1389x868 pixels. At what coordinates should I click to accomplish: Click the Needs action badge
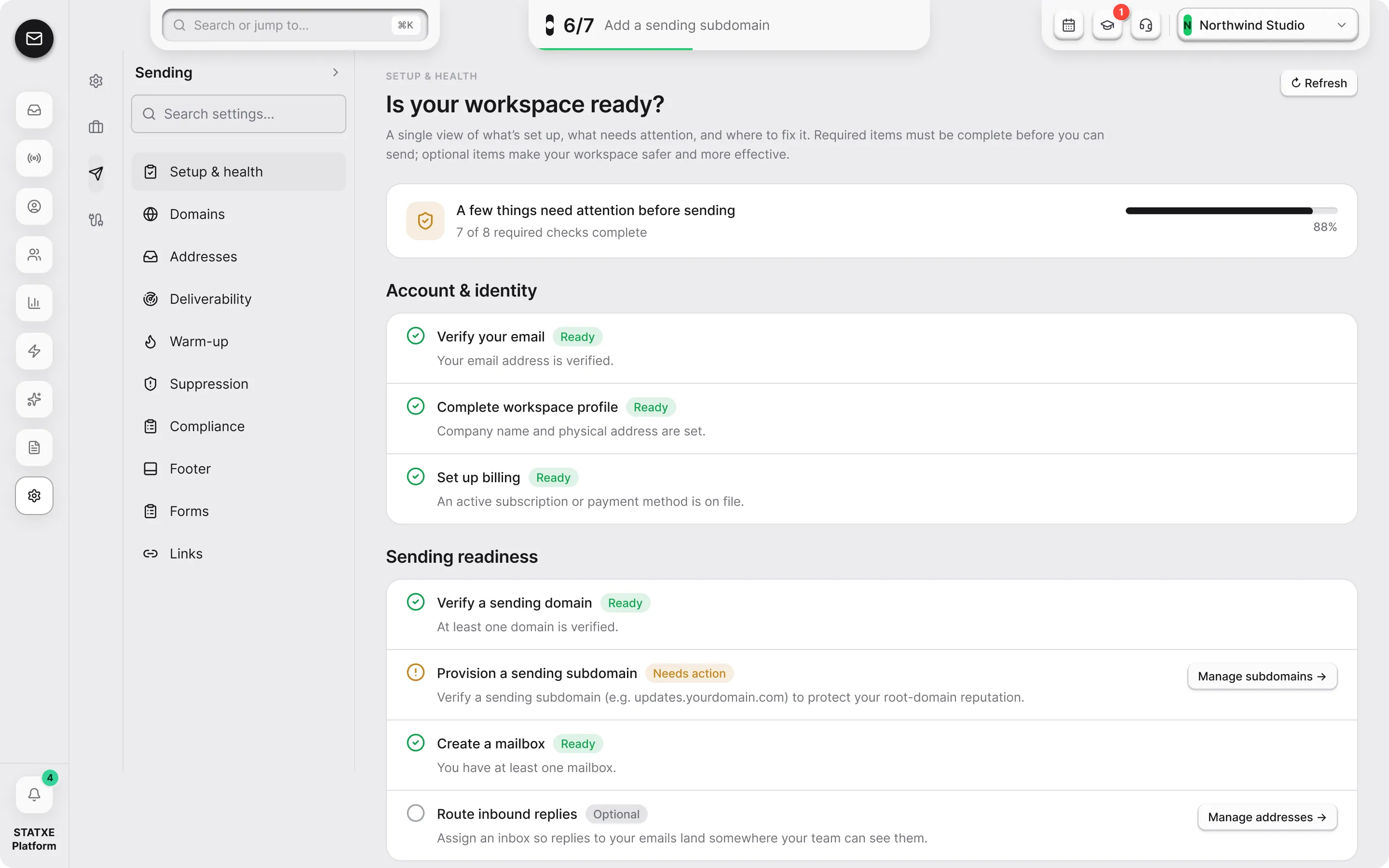(689, 673)
